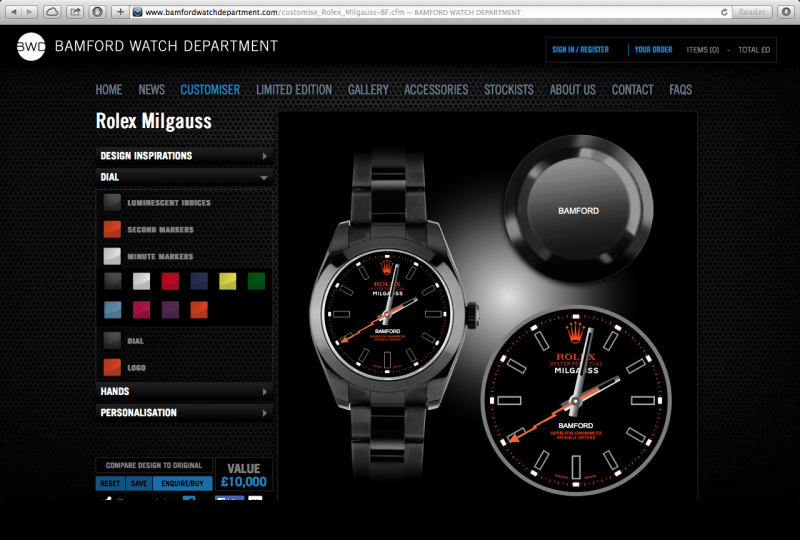Pick the navy blue swatch in the palette
The height and width of the screenshot is (540, 800).
pyautogui.click(x=199, y=281)
